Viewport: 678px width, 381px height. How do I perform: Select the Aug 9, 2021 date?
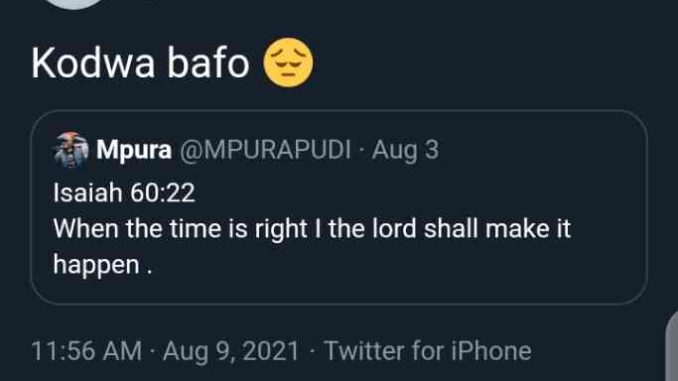231,351
